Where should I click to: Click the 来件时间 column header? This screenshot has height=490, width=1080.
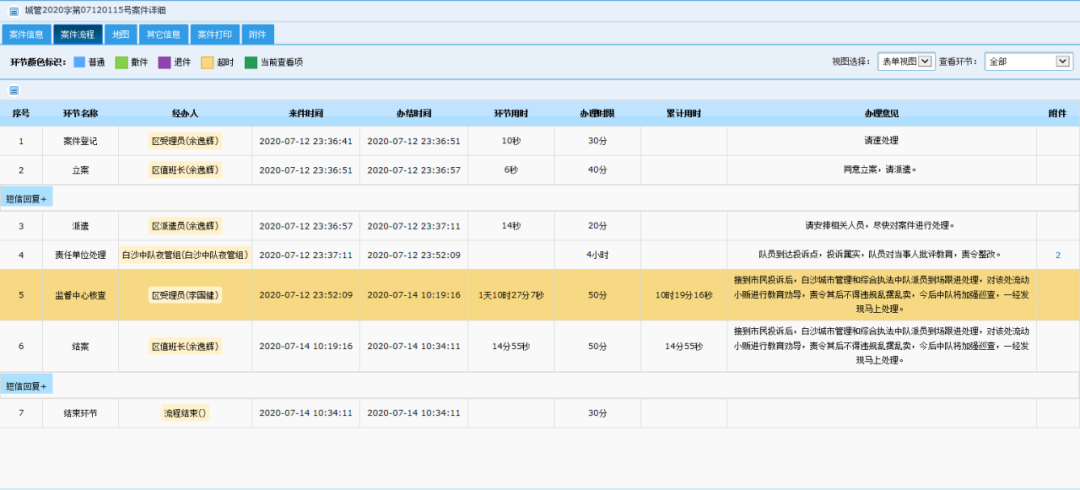(x=306, y=113)
